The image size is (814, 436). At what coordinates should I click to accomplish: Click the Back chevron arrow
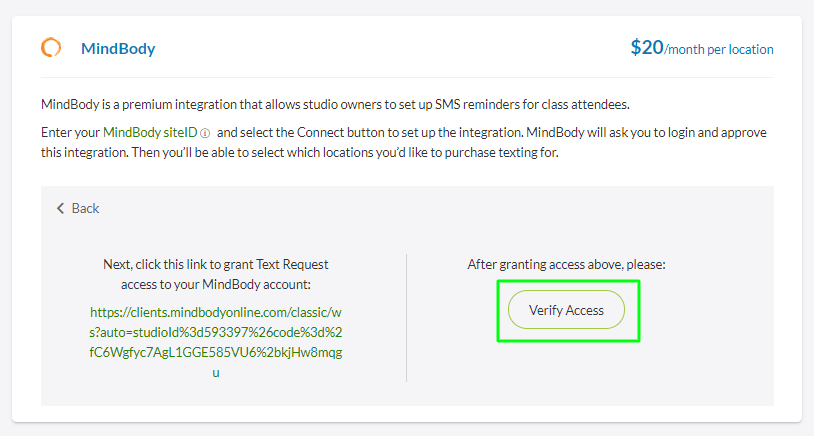60,208
